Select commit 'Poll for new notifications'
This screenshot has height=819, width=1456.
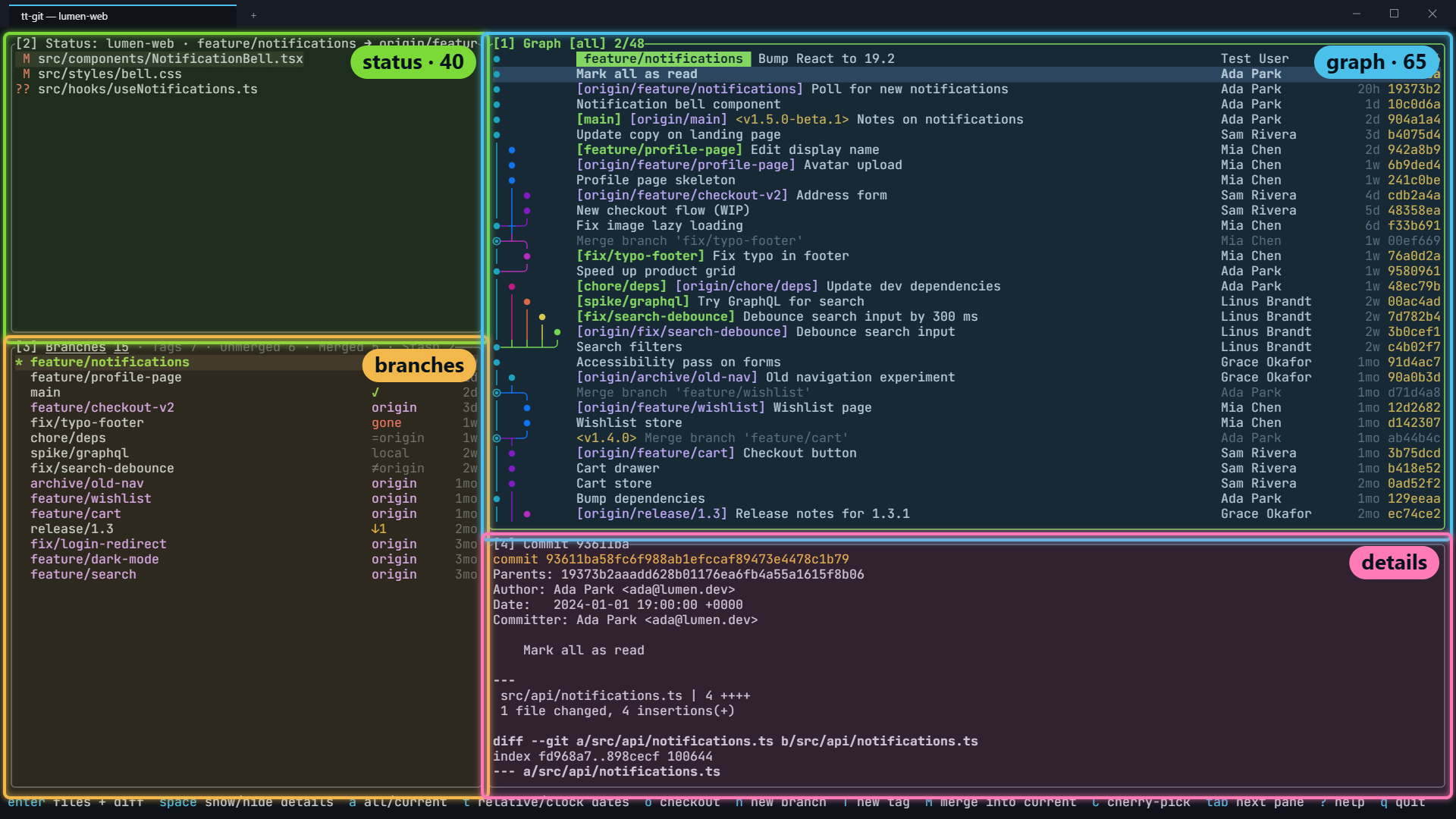point(967,89)
